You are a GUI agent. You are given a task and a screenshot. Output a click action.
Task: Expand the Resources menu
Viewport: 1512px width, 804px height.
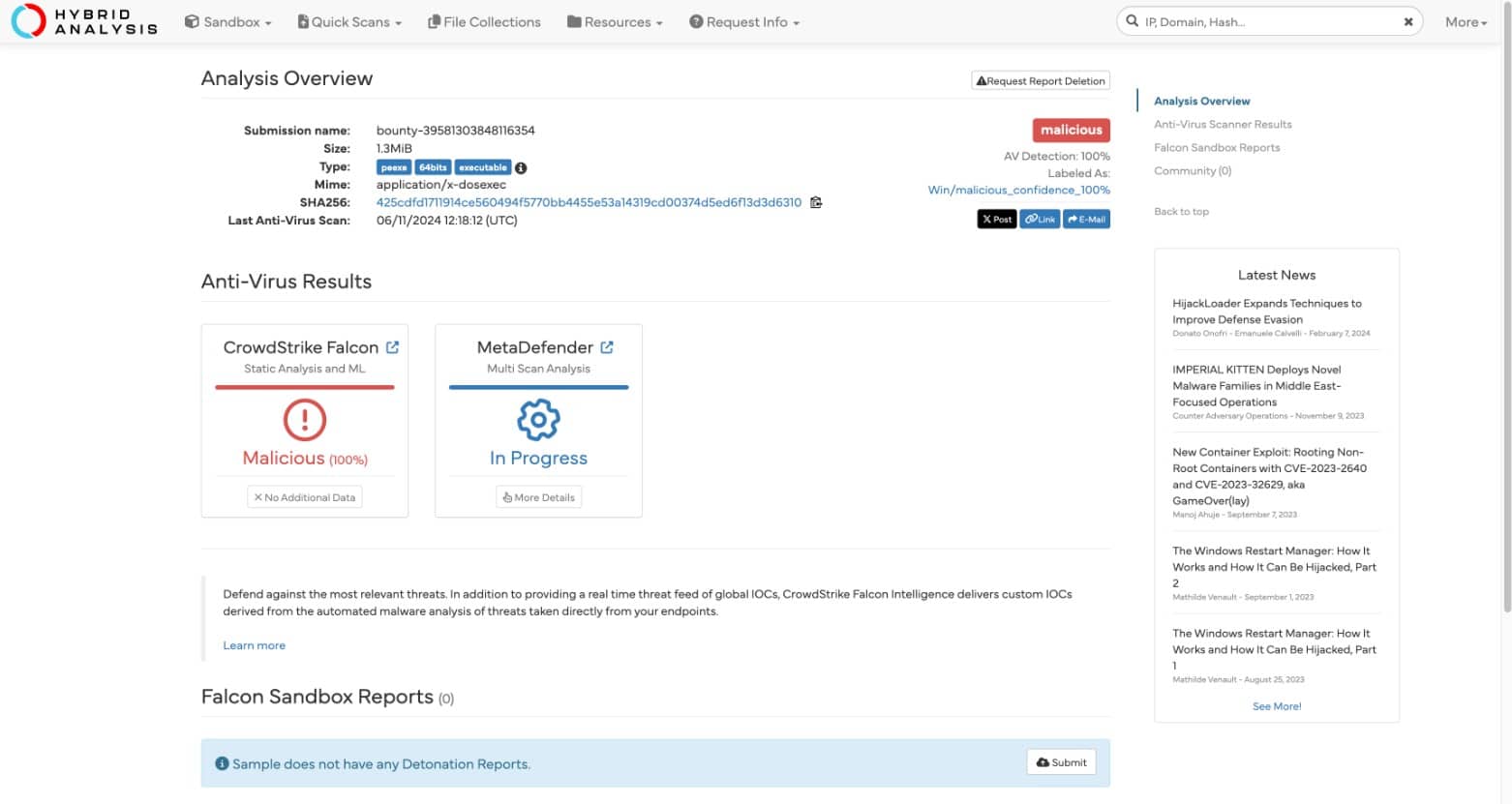[x=615, y=21]
